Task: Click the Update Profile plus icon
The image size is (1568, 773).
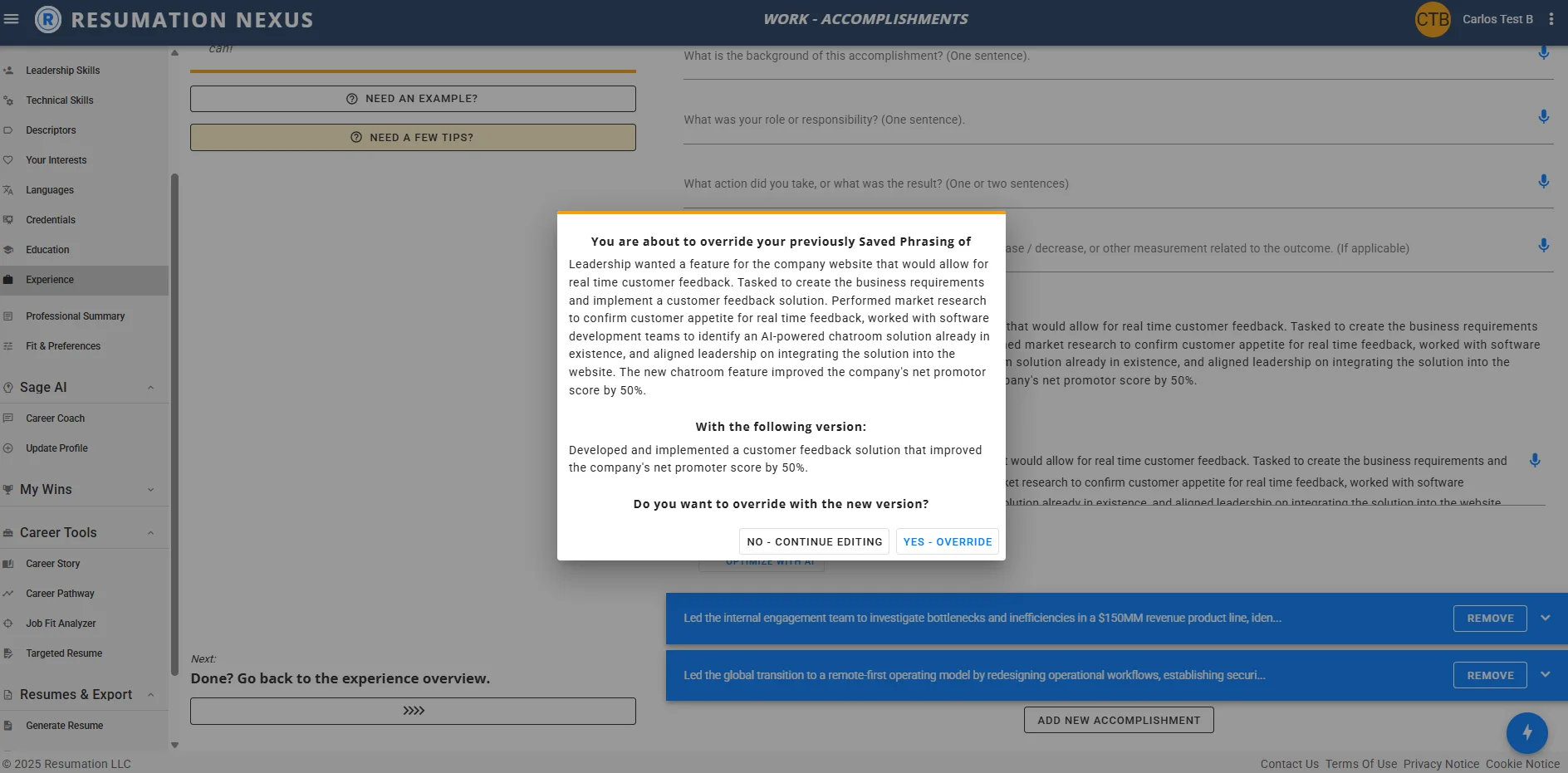Action: click(x=8, y=448)
